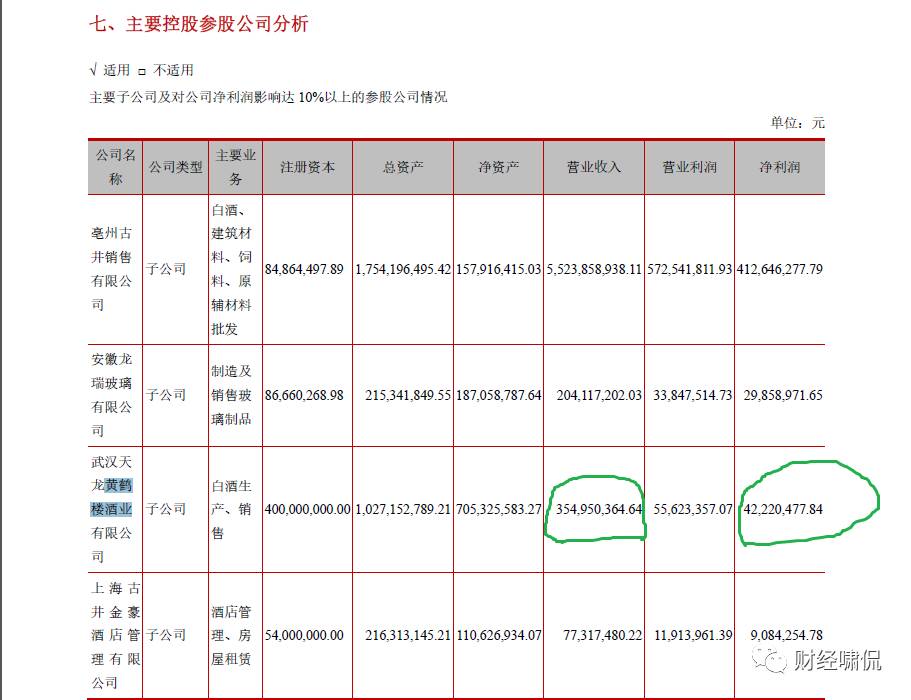Viewport: 911px width, 700px height.
Task: Click total assets 1,754,196,495.42
Action: tap(403, 270)
